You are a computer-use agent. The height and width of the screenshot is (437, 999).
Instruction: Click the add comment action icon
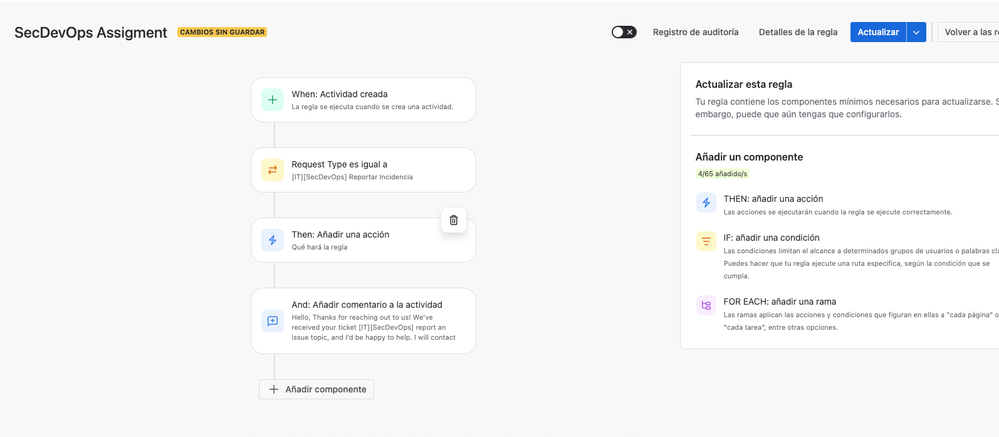pos(273,321)
